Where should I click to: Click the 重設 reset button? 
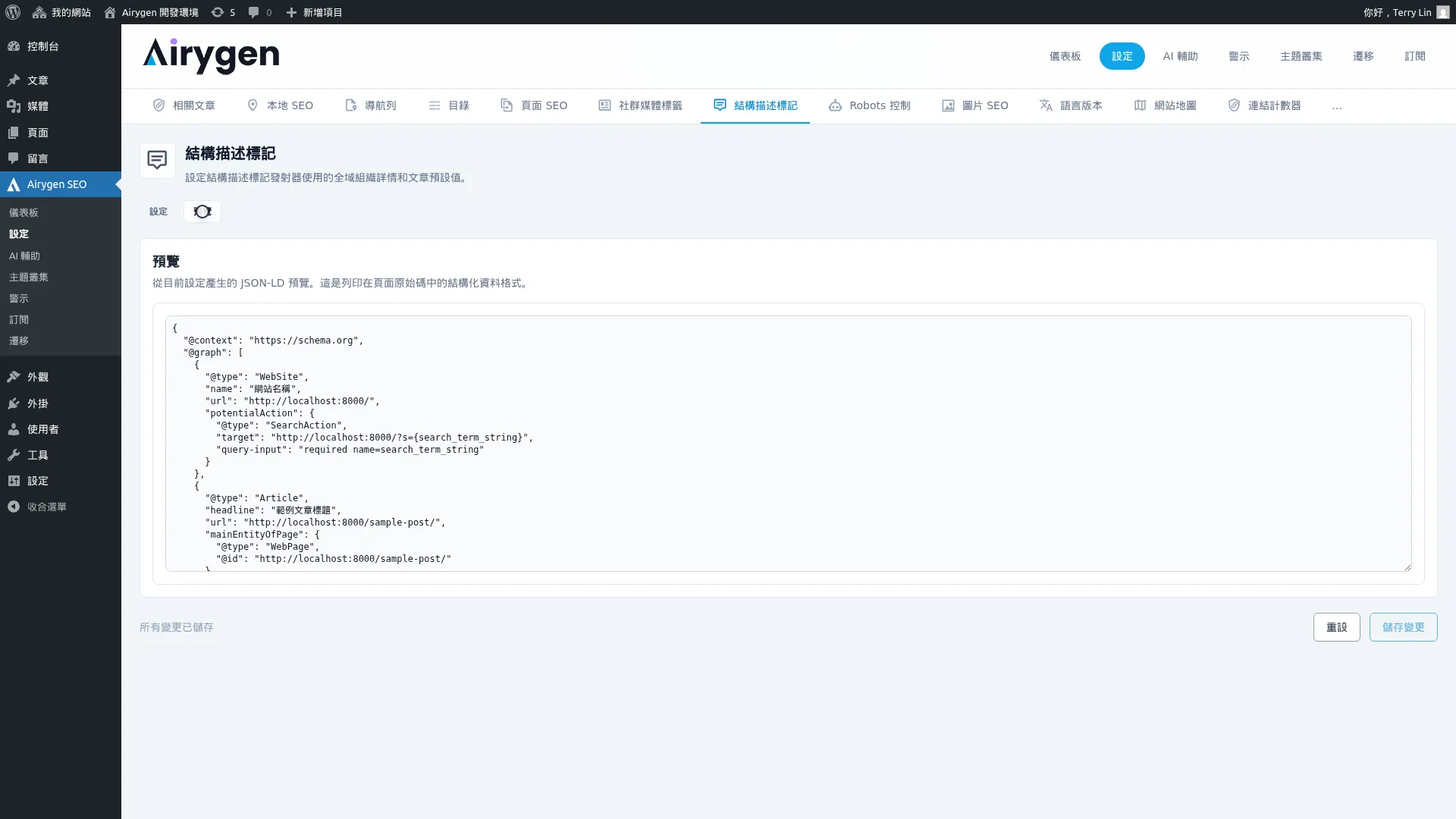click(x=1337, y=627)
